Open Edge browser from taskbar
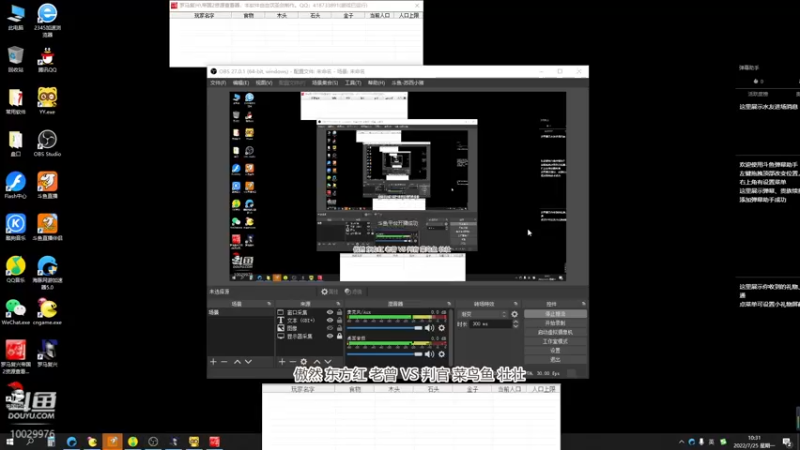The width and height of the screenshot is (800, 450). coord(71,442)
